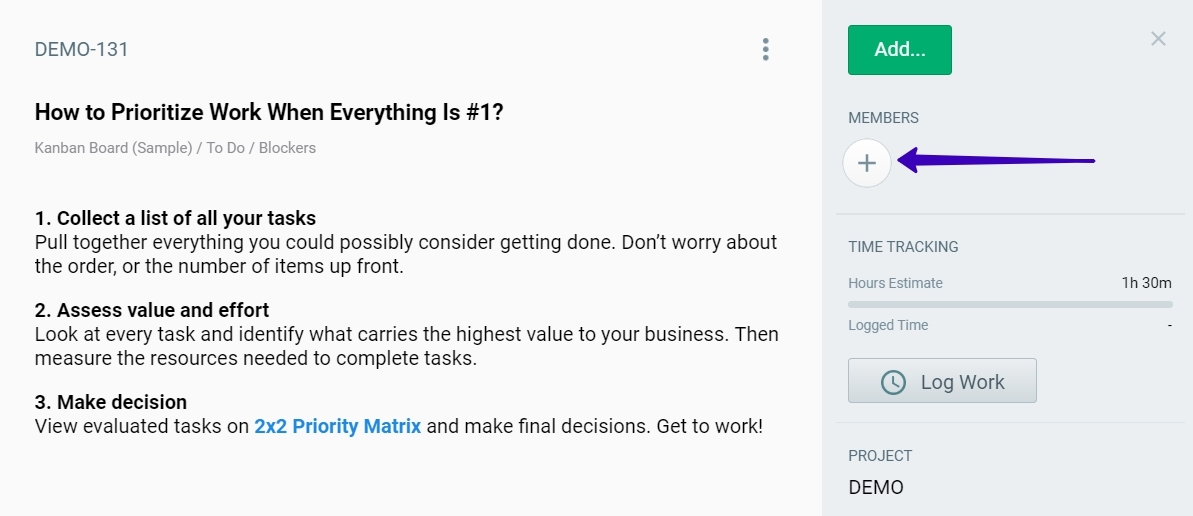Change the 1h 30m hours estimate value
1193x516 pixels.
pyautogui.click(x=1147, y=283)
